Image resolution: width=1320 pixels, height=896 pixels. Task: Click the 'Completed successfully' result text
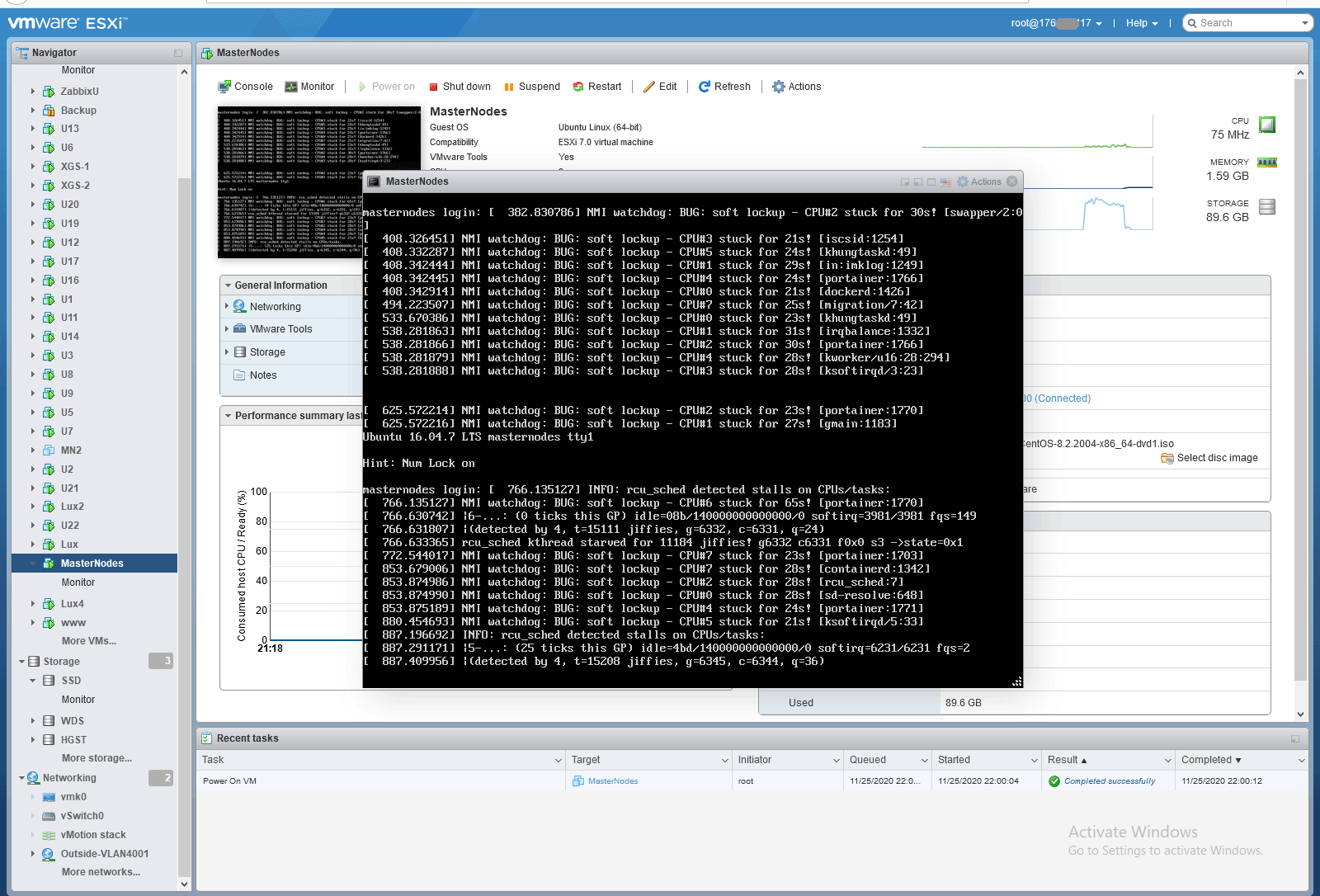click(1110, 781)
